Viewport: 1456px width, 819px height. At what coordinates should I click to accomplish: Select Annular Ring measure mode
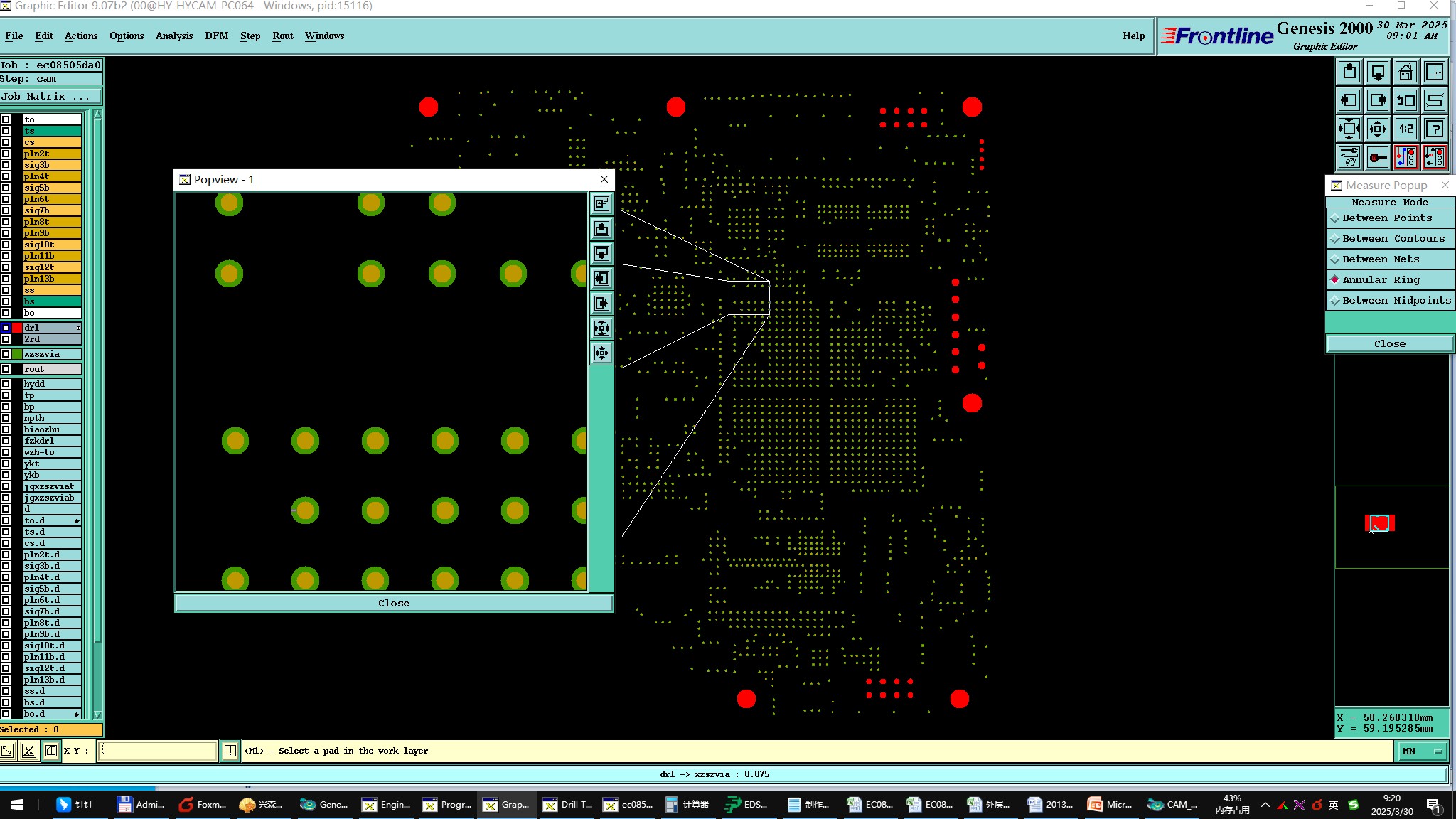click(1390, 280)
